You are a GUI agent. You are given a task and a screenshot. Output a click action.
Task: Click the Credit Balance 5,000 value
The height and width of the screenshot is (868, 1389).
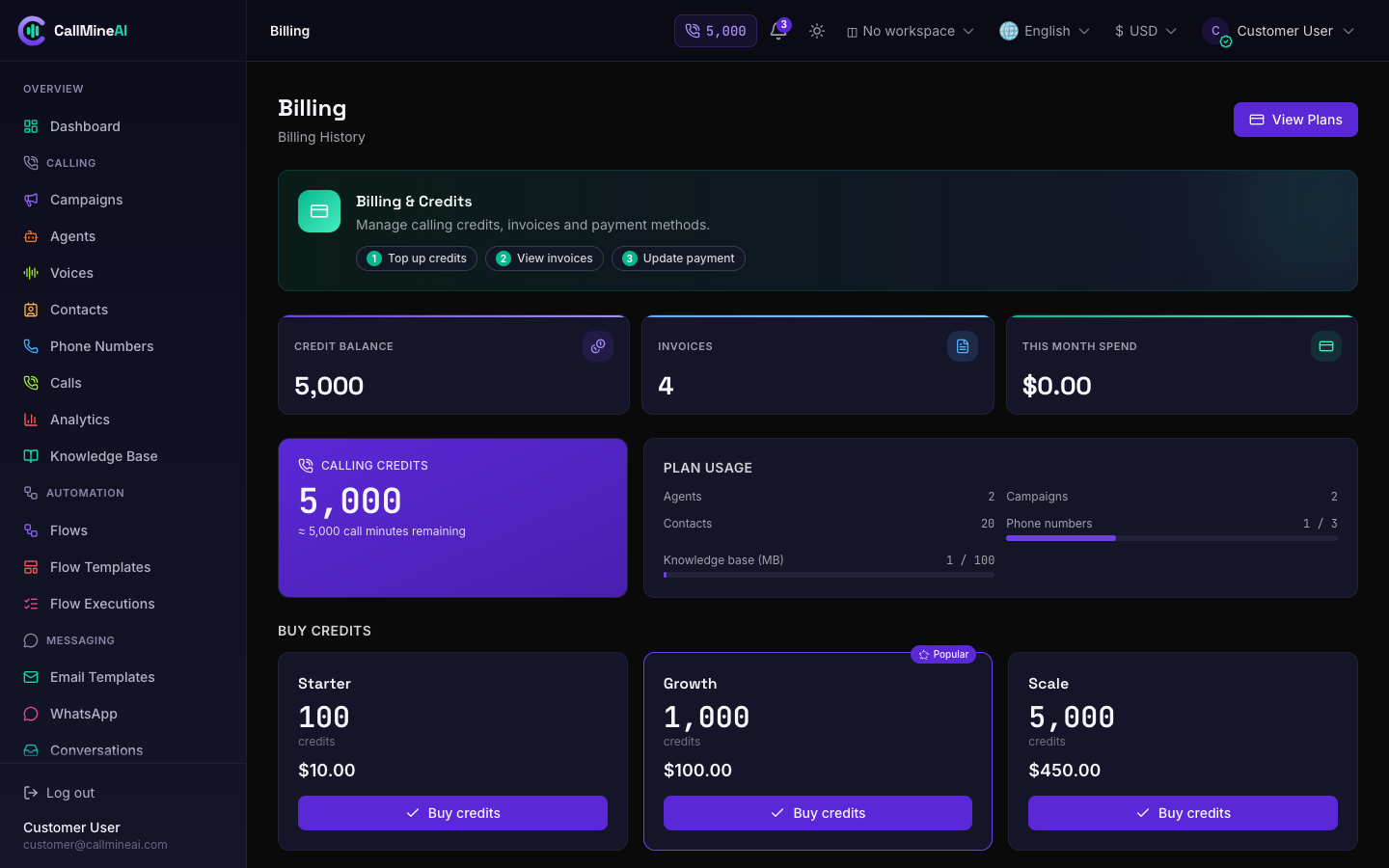(329, 386)
